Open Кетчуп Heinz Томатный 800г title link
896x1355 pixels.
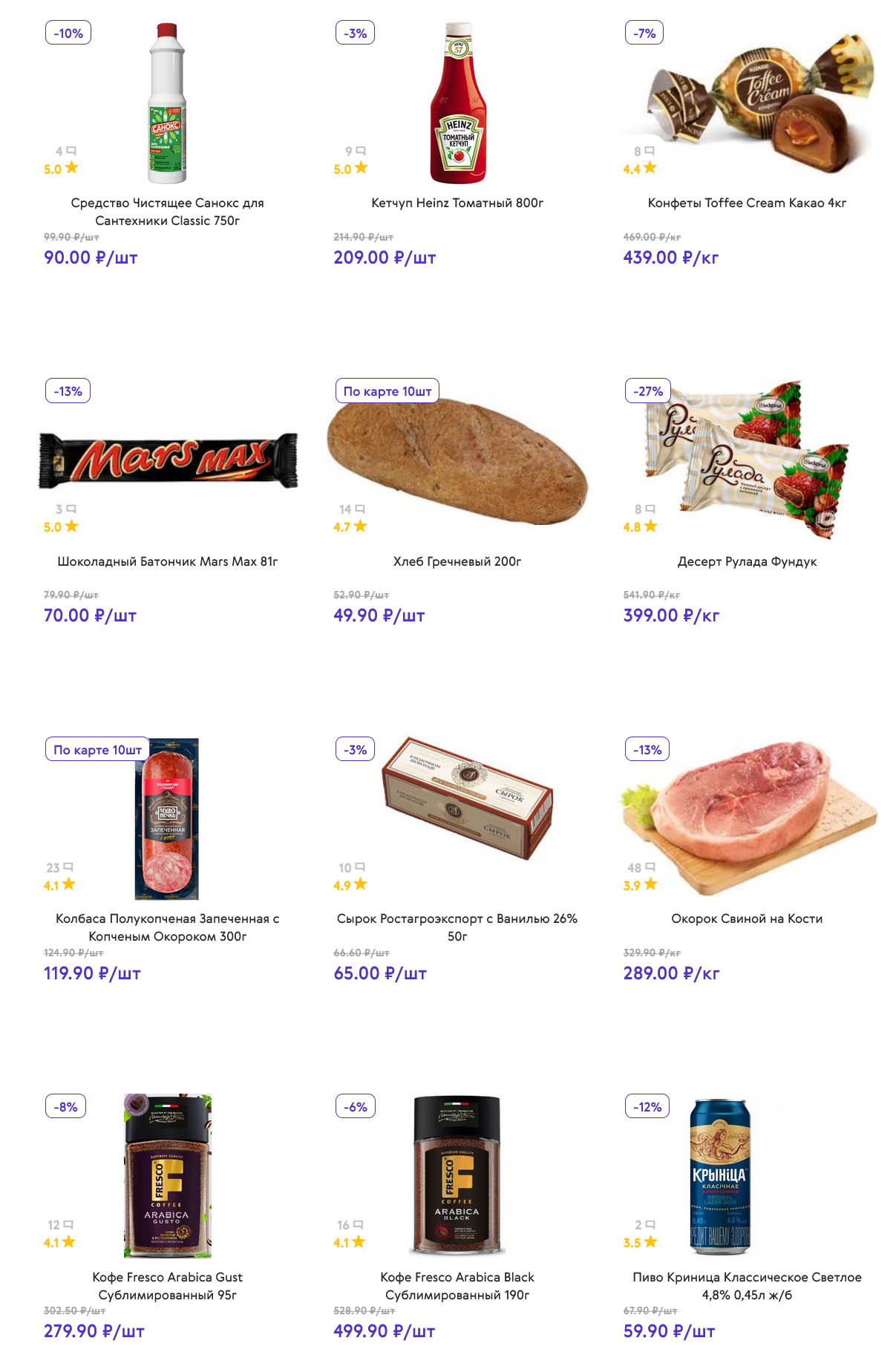457,203
